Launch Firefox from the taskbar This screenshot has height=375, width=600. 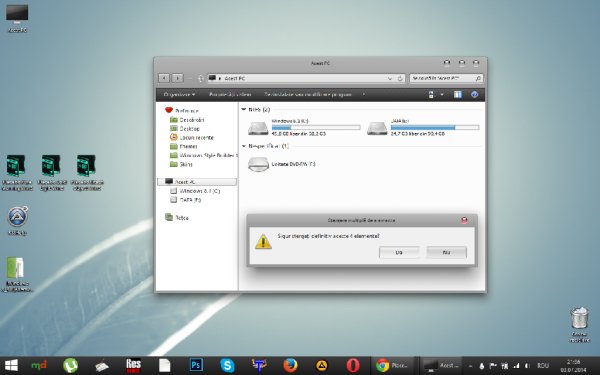(290, 366)
